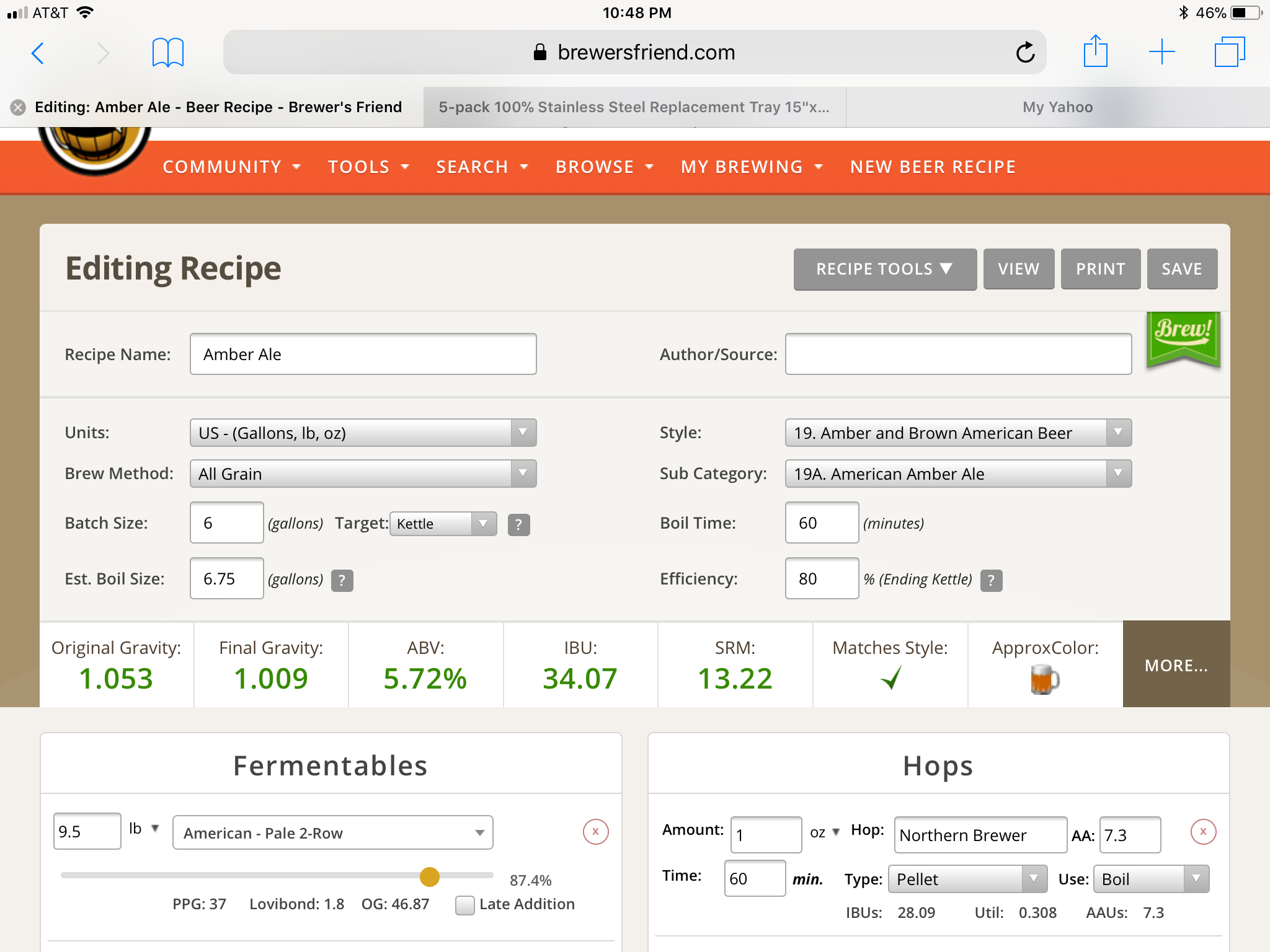The height and width of the screenshot is (952, 1270).
Task: Click the Est. Boil Size field
Action: click(226, 578)
